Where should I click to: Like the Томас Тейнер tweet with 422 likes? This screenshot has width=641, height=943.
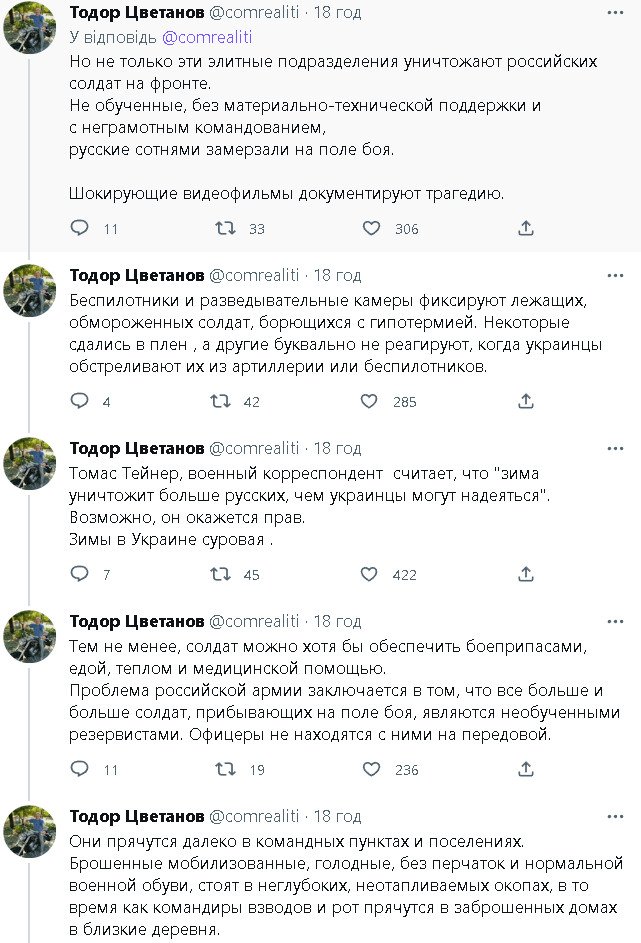(370, 574)
